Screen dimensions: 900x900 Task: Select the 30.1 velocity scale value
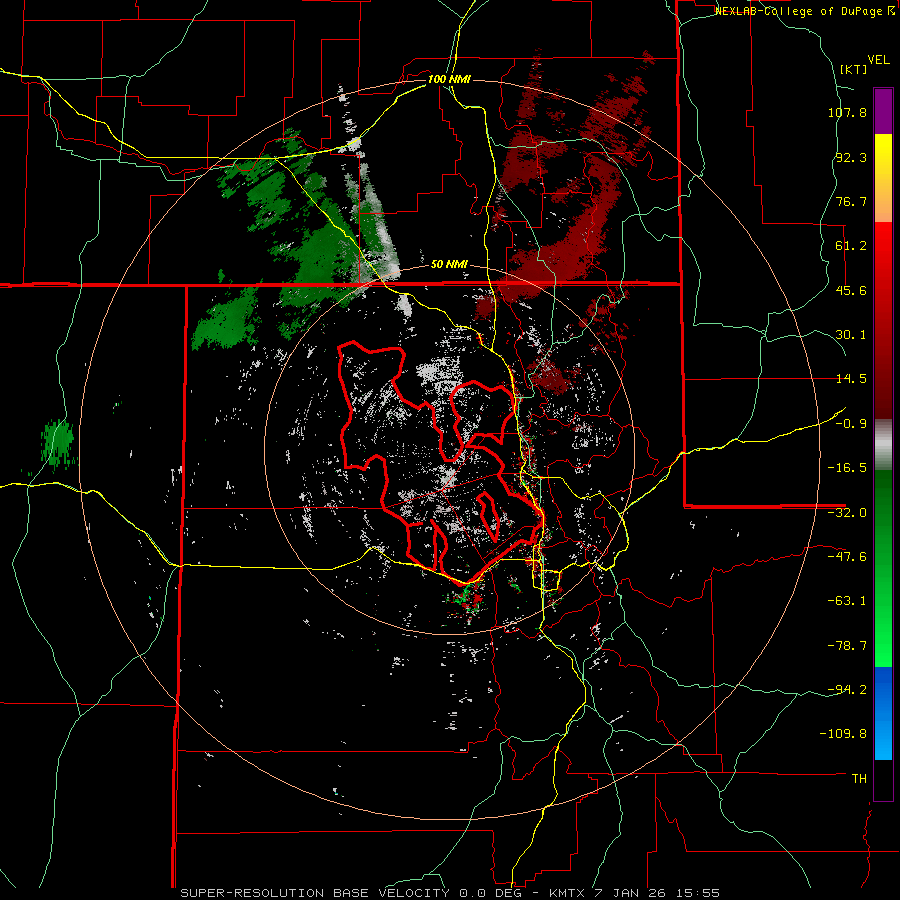click(x=851, y=335)
